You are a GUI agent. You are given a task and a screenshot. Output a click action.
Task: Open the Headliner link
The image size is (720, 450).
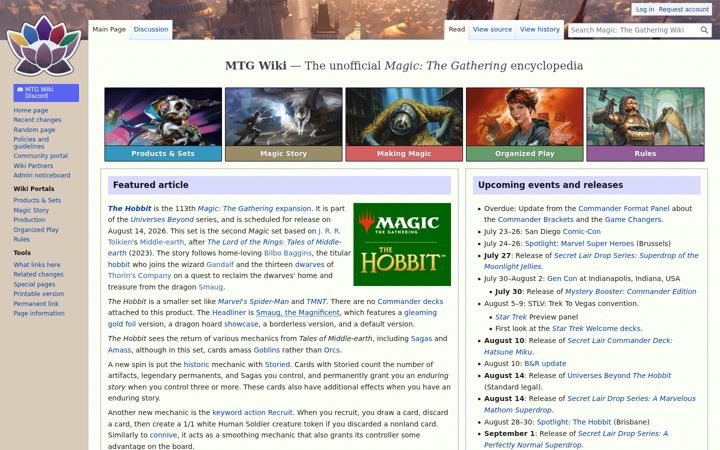click(x=229, y=313)
